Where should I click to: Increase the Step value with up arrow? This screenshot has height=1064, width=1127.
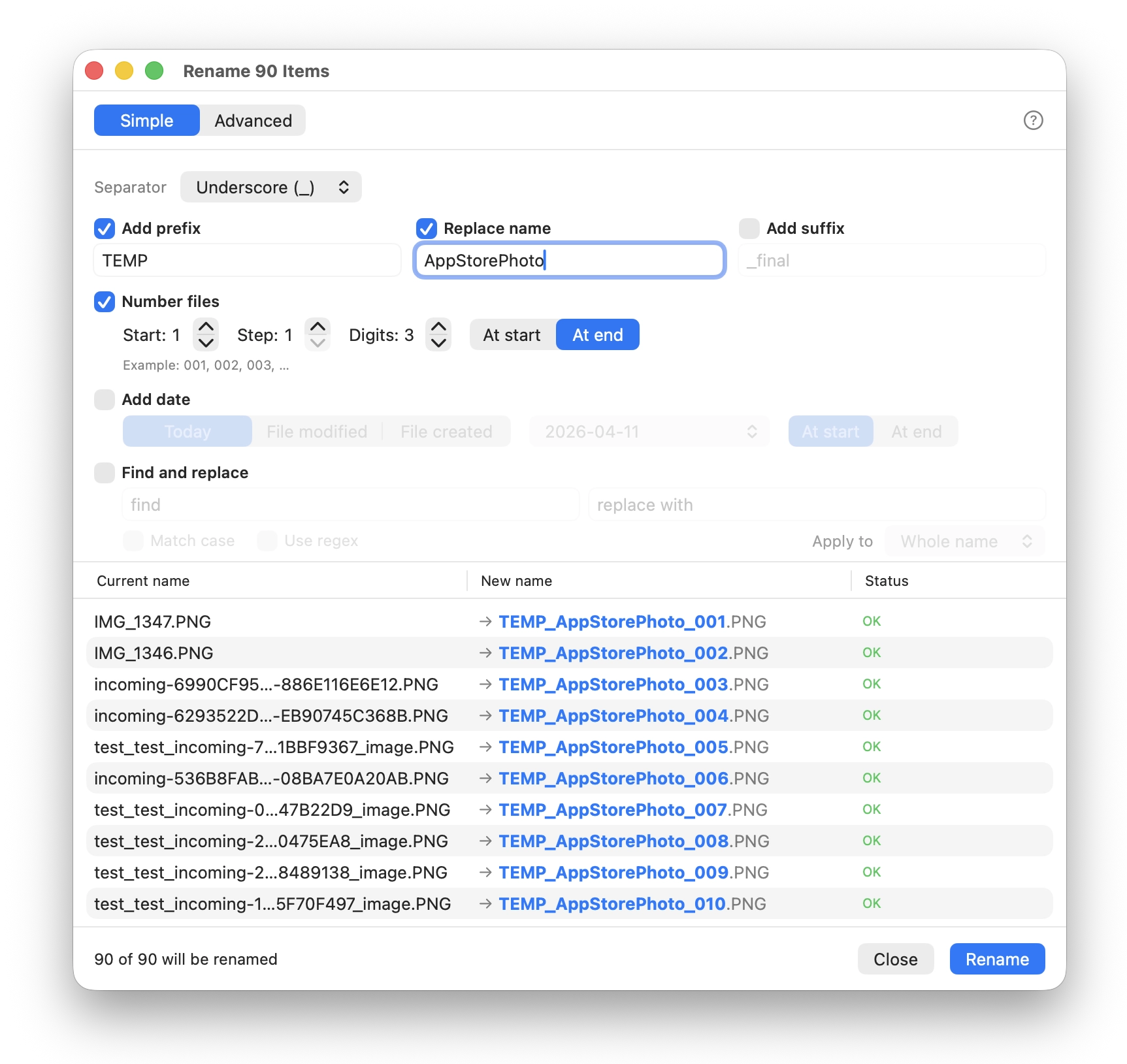click(x=318, y=327)
